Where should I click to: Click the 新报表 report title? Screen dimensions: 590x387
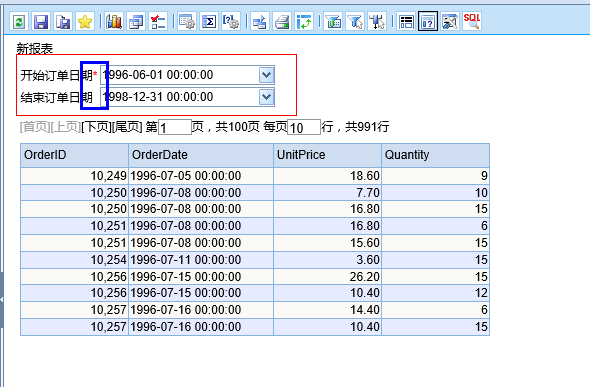tap(35, 49)
